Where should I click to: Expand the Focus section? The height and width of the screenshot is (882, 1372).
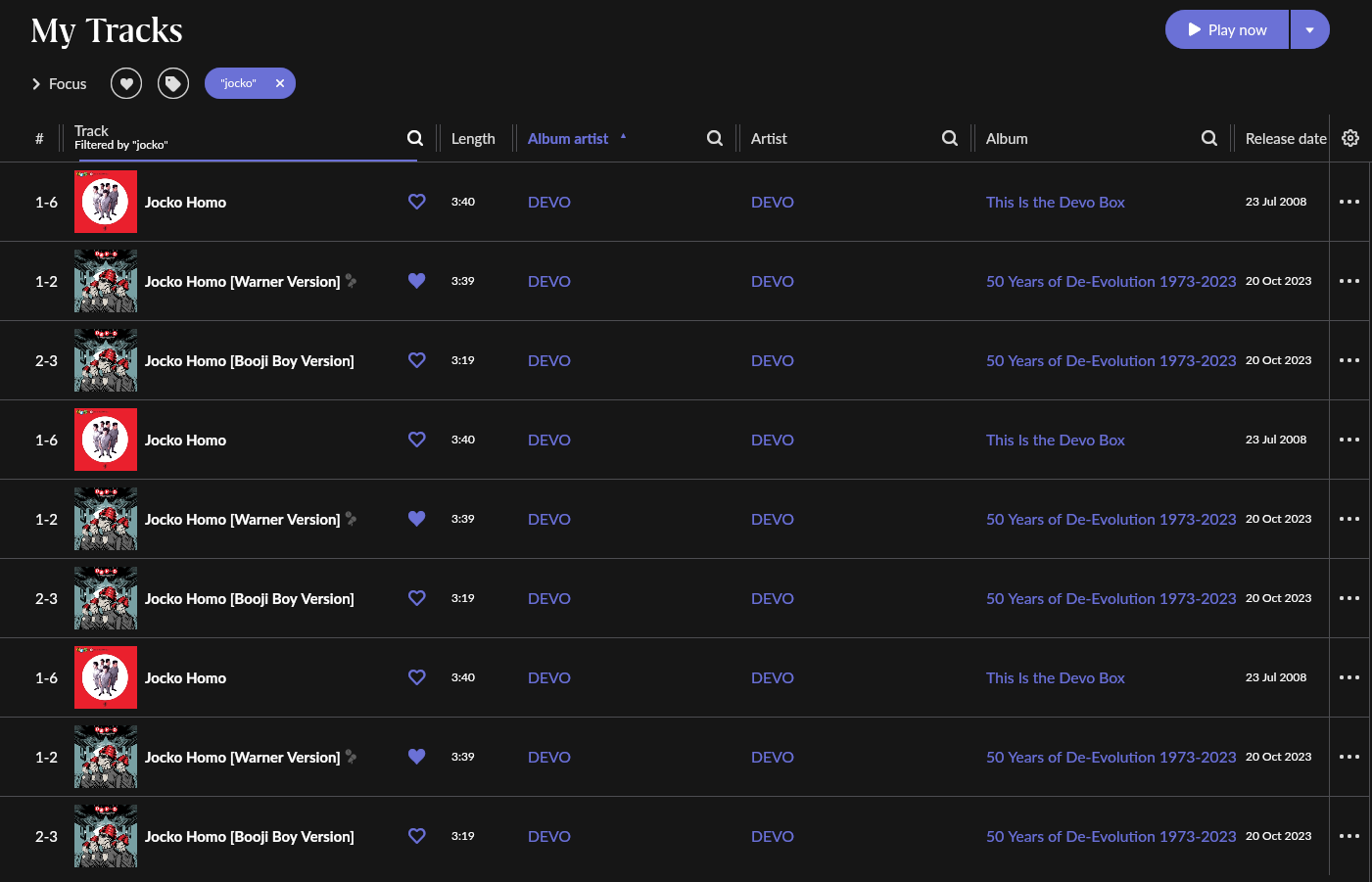pos(59,84)
